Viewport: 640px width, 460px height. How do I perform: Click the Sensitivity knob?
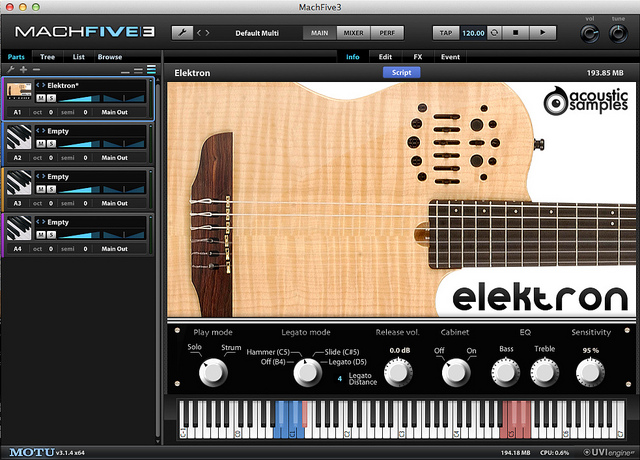[590, 373]
